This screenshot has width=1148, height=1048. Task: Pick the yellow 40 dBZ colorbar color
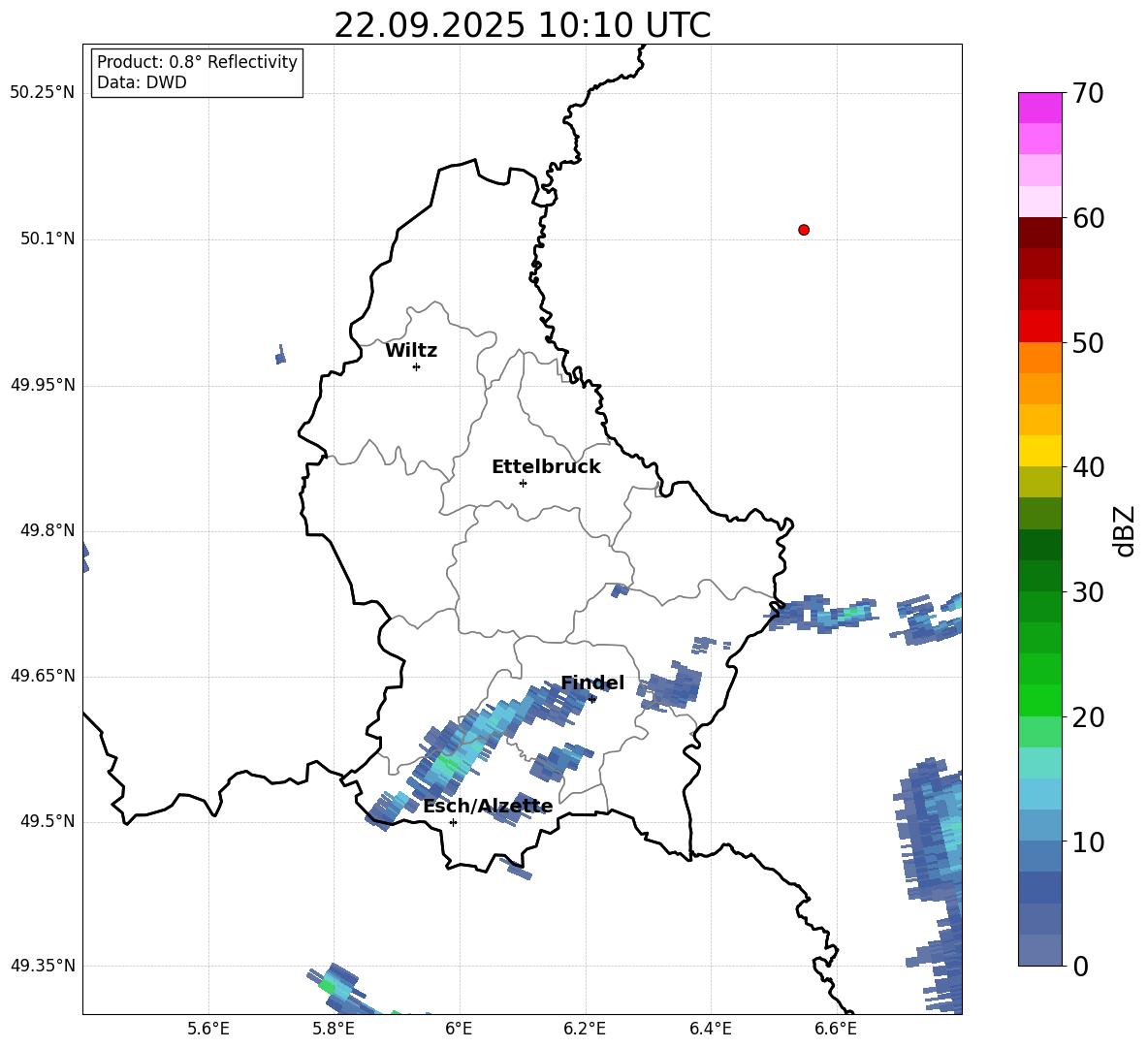click(1039, 452)
